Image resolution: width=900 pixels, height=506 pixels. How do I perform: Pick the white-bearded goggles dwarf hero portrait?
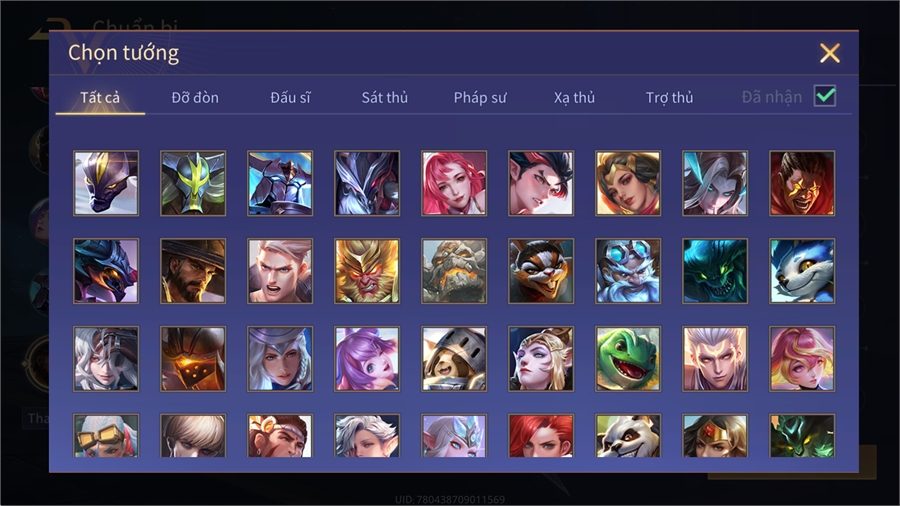point(628,271)
